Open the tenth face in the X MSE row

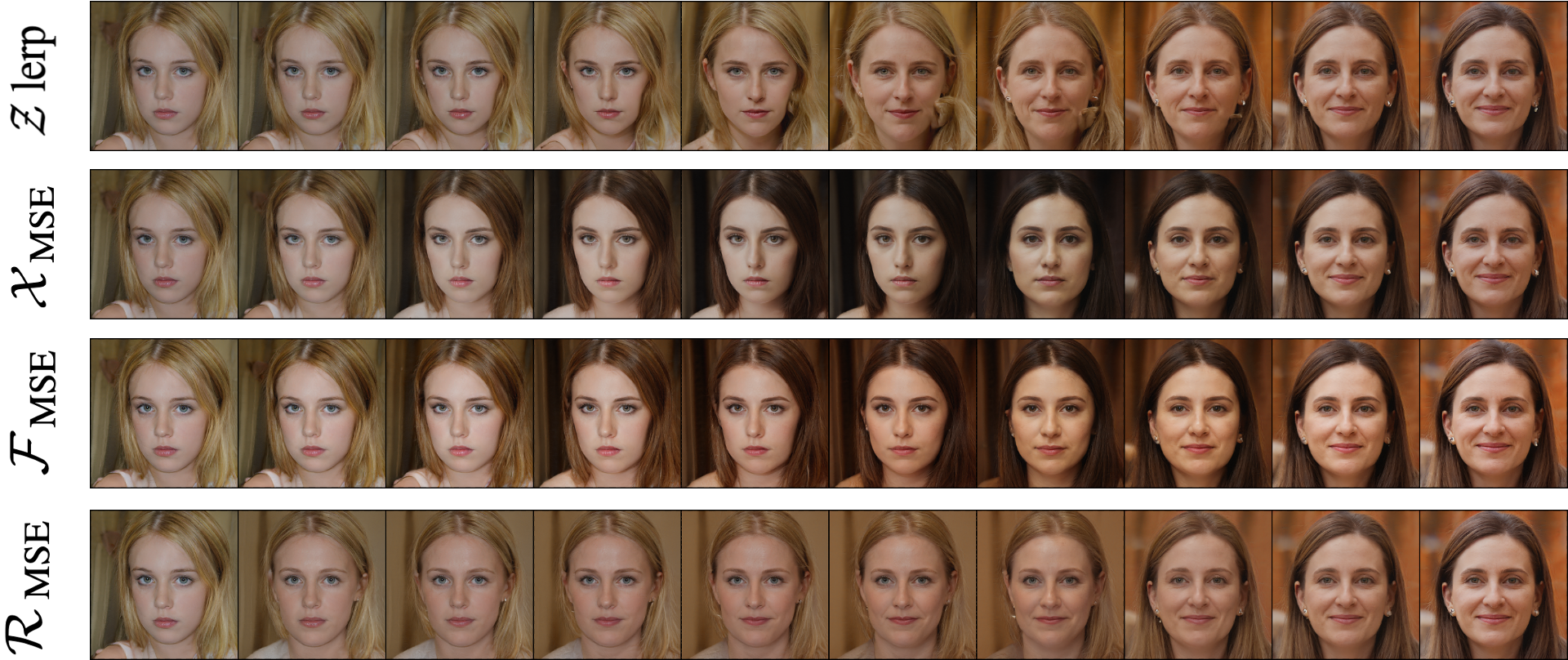[1494, 244]
